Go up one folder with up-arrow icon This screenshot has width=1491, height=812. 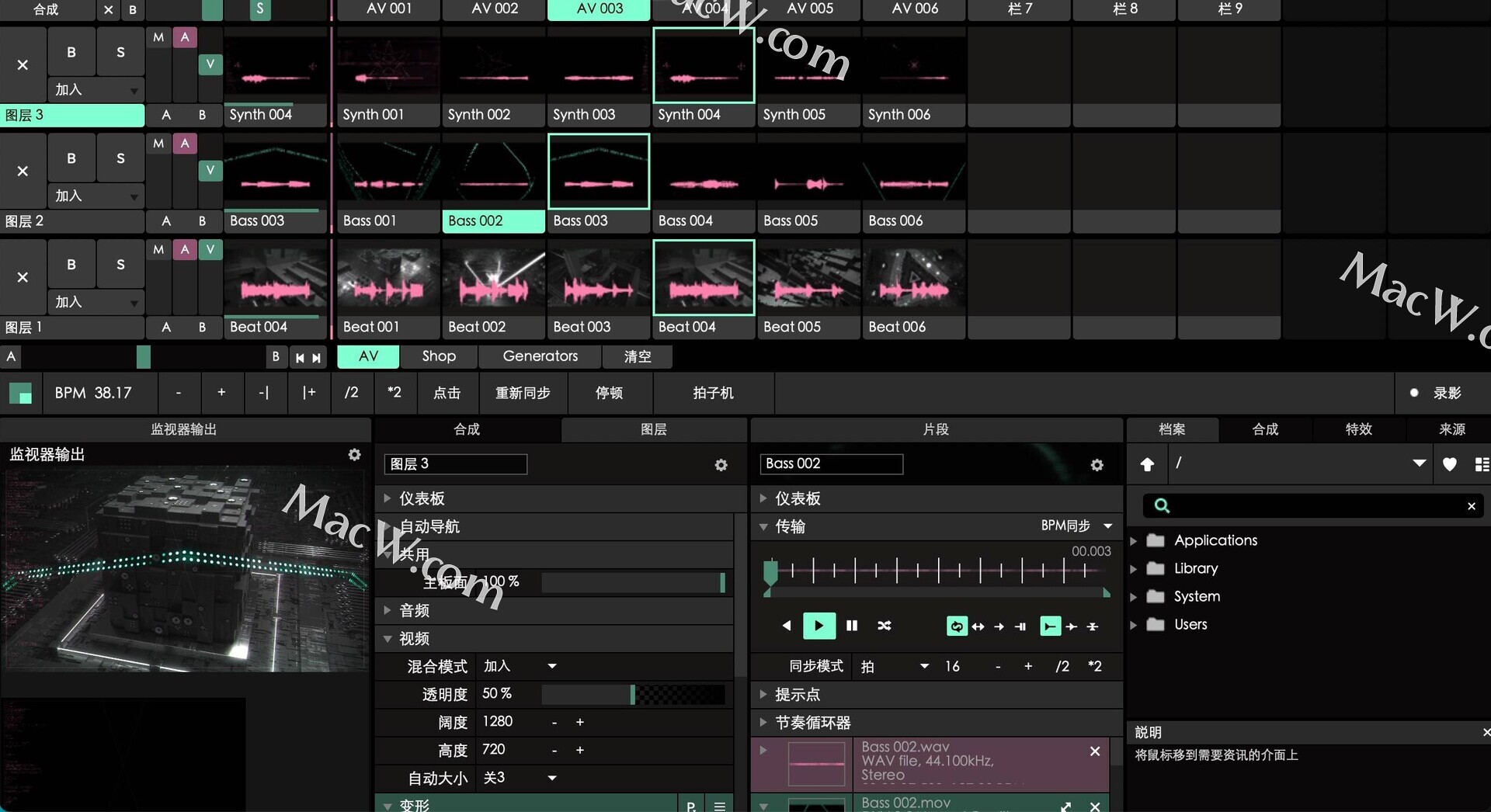point(1147,464)
